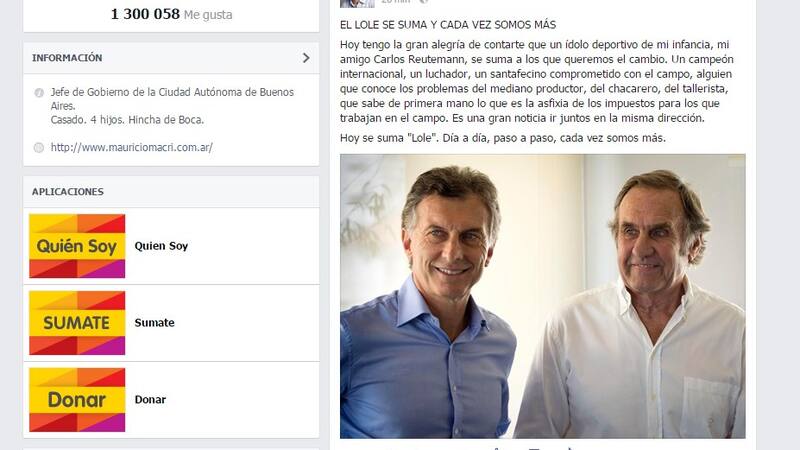Click the post timestamp
This screenshot has height=450, width=800.
tap(395, 2)
